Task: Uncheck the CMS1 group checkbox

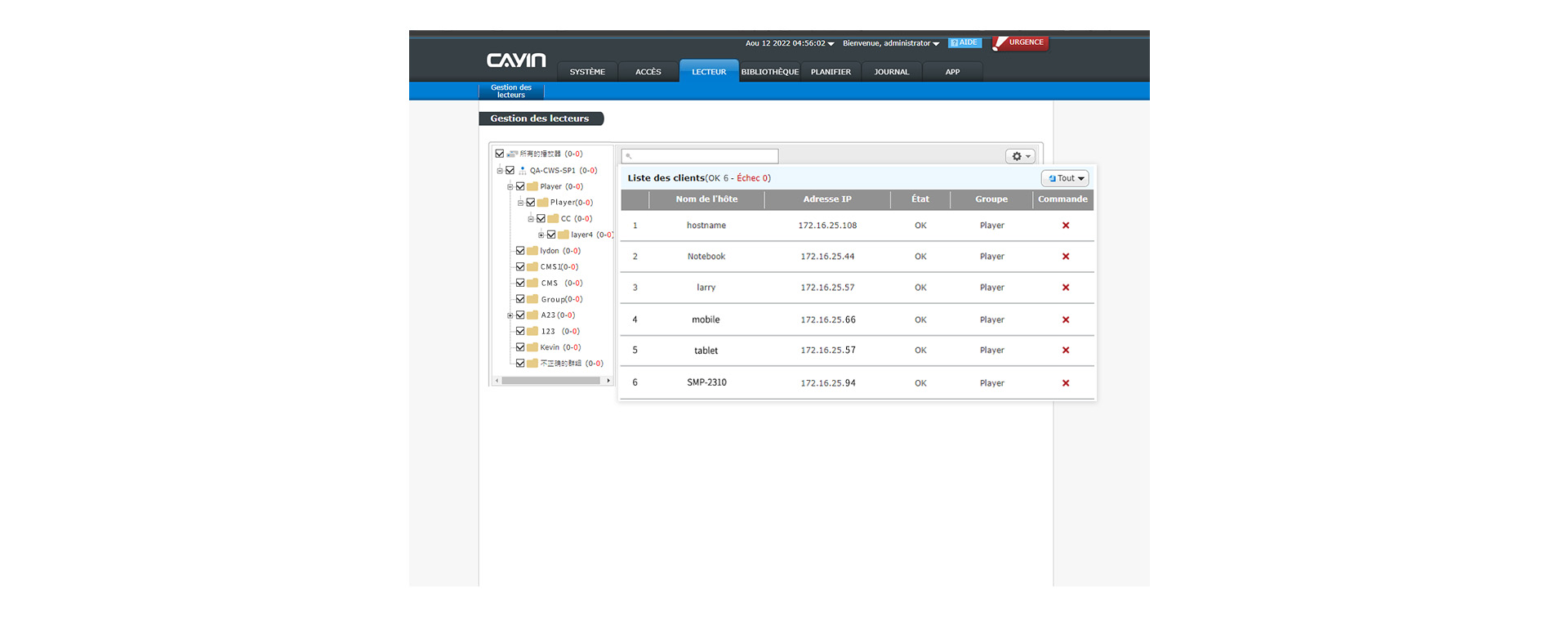Action: click(x=520, y=267)
